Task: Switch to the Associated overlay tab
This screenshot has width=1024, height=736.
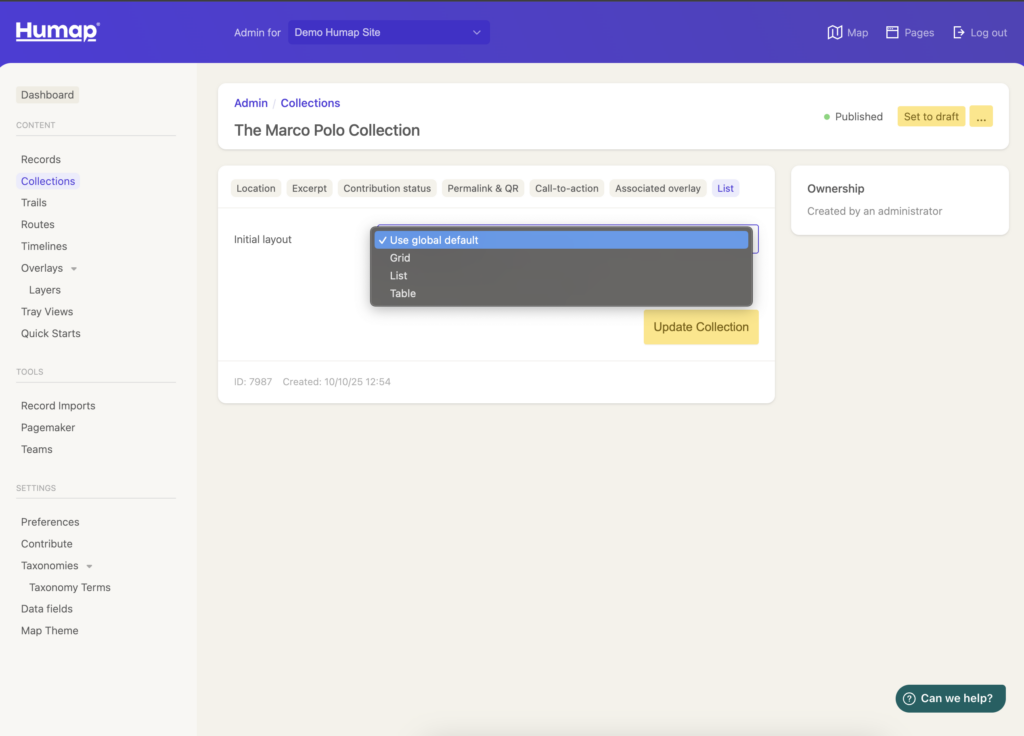Action: tap(658, 188)
